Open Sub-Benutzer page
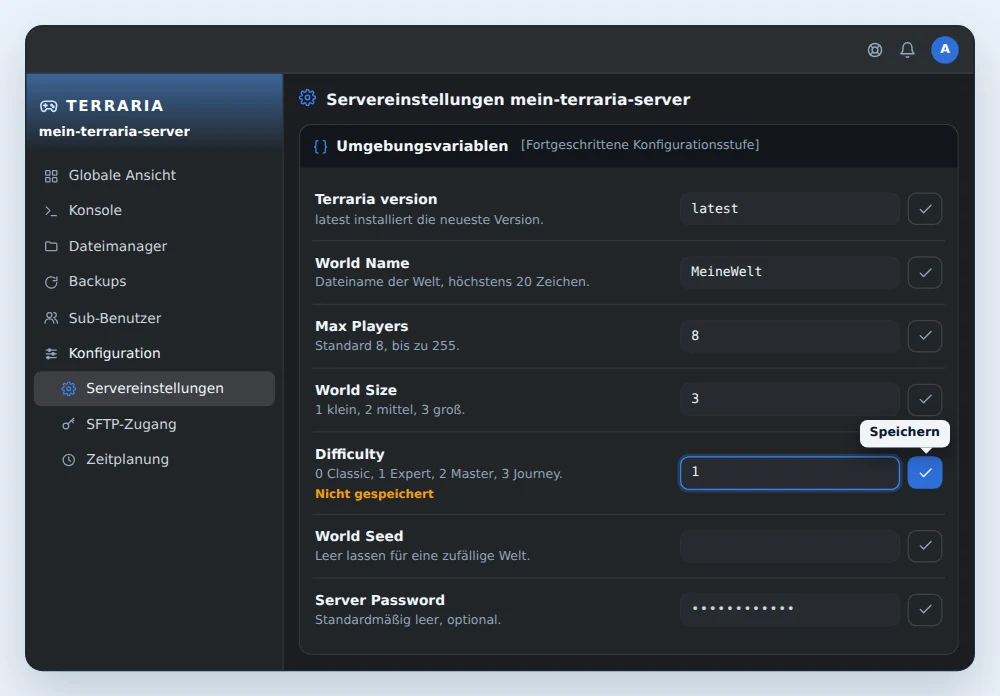The width and height of the screenshot is (1000, 696). (x=154, y=318)
